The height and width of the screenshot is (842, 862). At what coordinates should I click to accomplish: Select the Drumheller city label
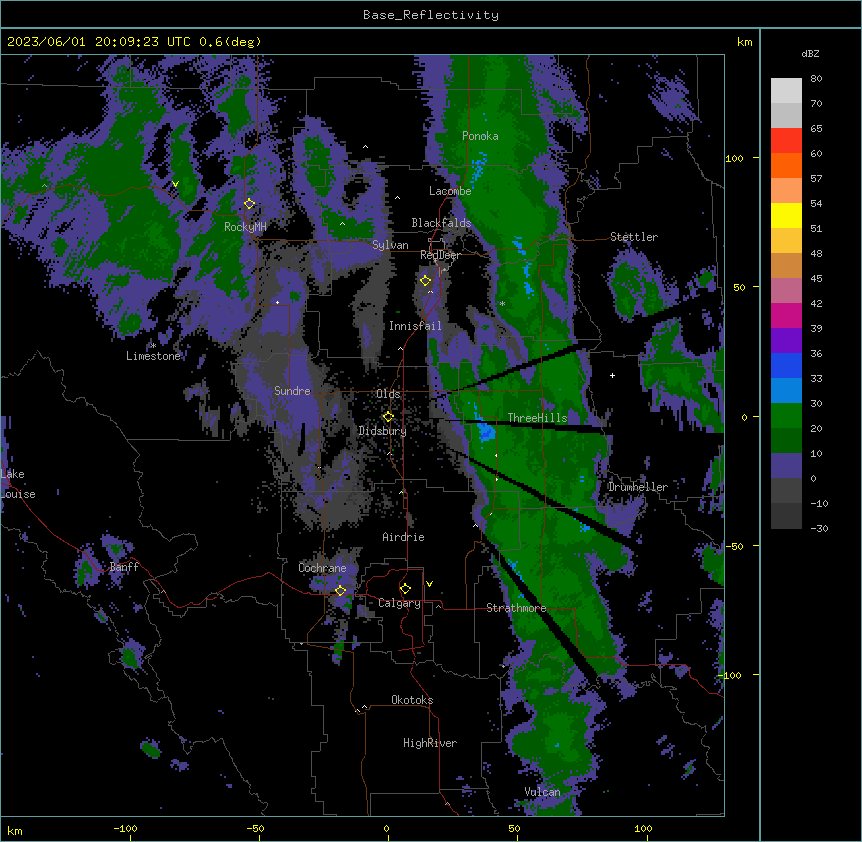click(638, 487)
